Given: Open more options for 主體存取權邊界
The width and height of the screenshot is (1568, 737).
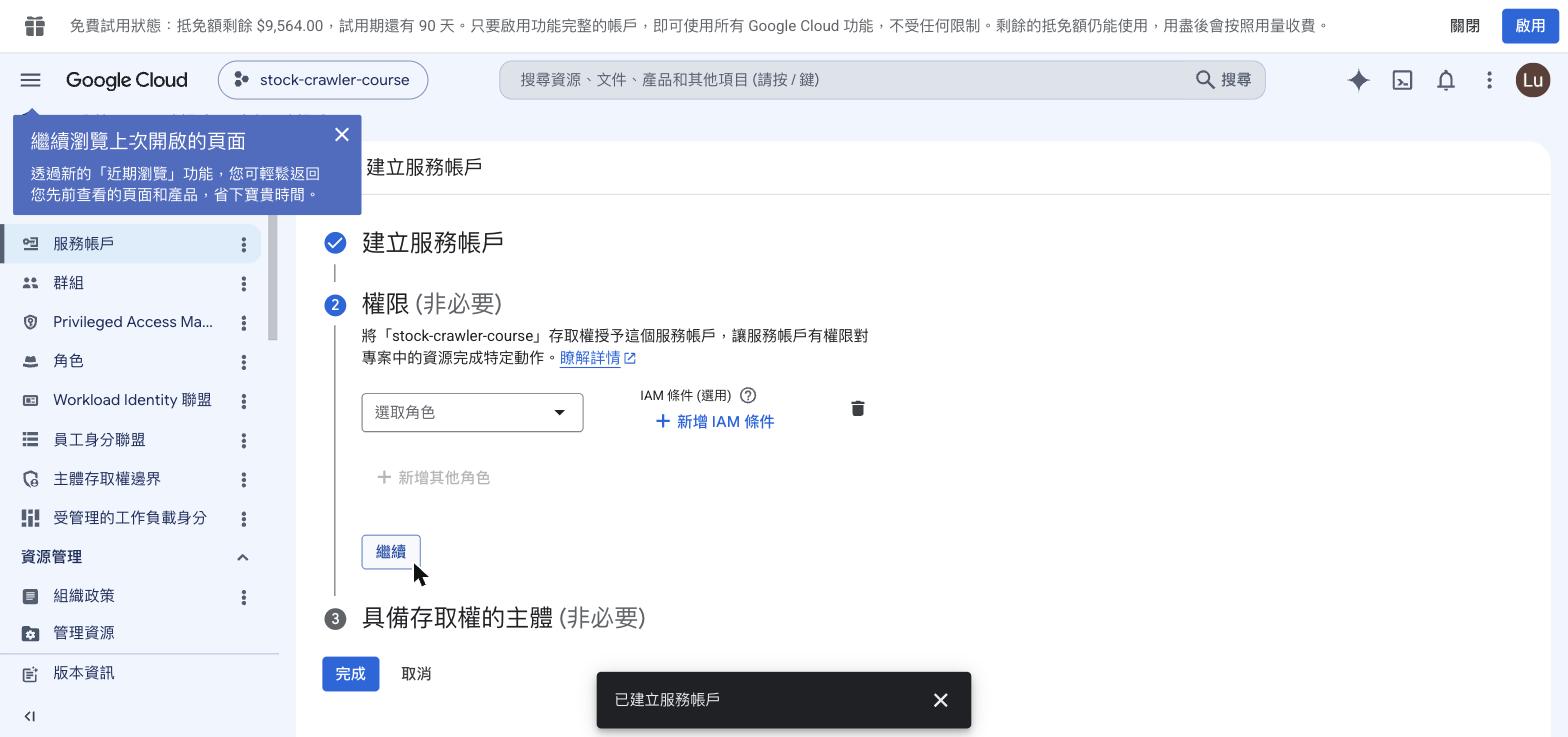Looking at the screenshot, I should pos(243,479).
